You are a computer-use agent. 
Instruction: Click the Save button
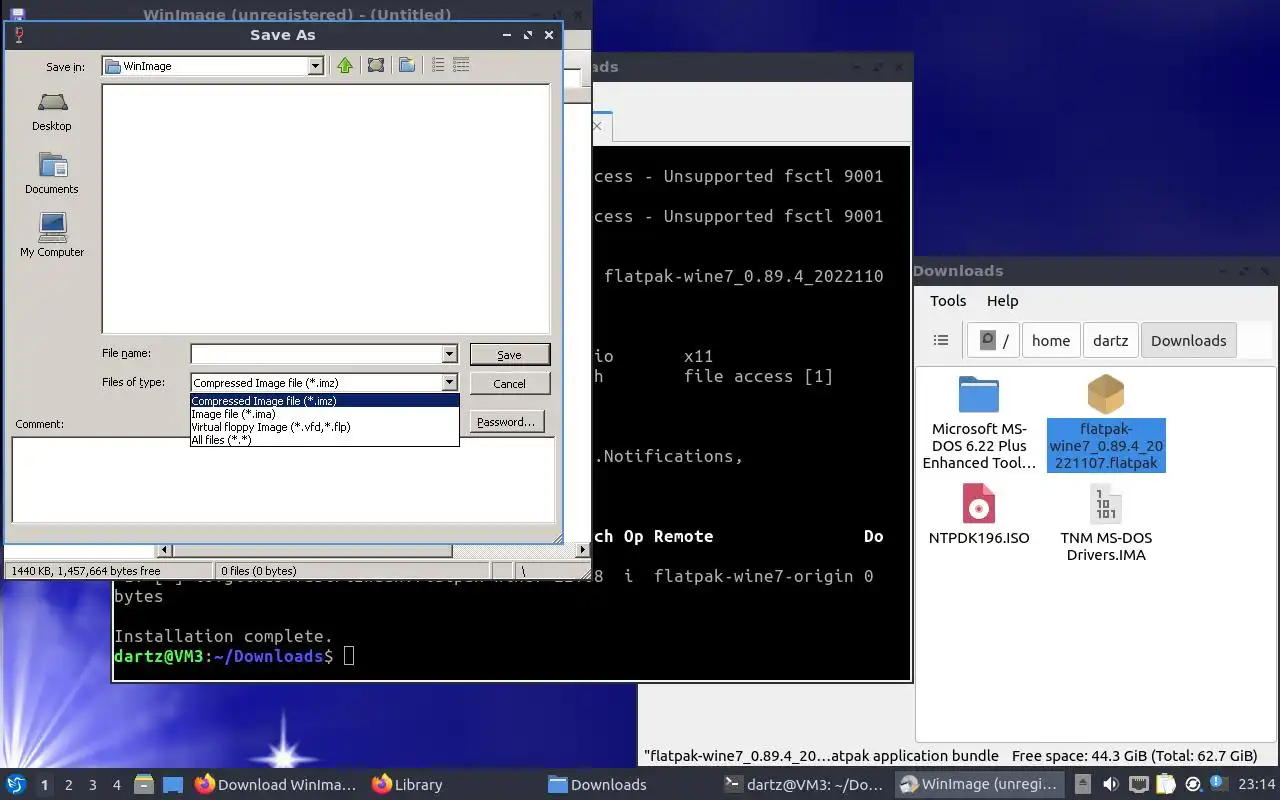tap(509, 355)
